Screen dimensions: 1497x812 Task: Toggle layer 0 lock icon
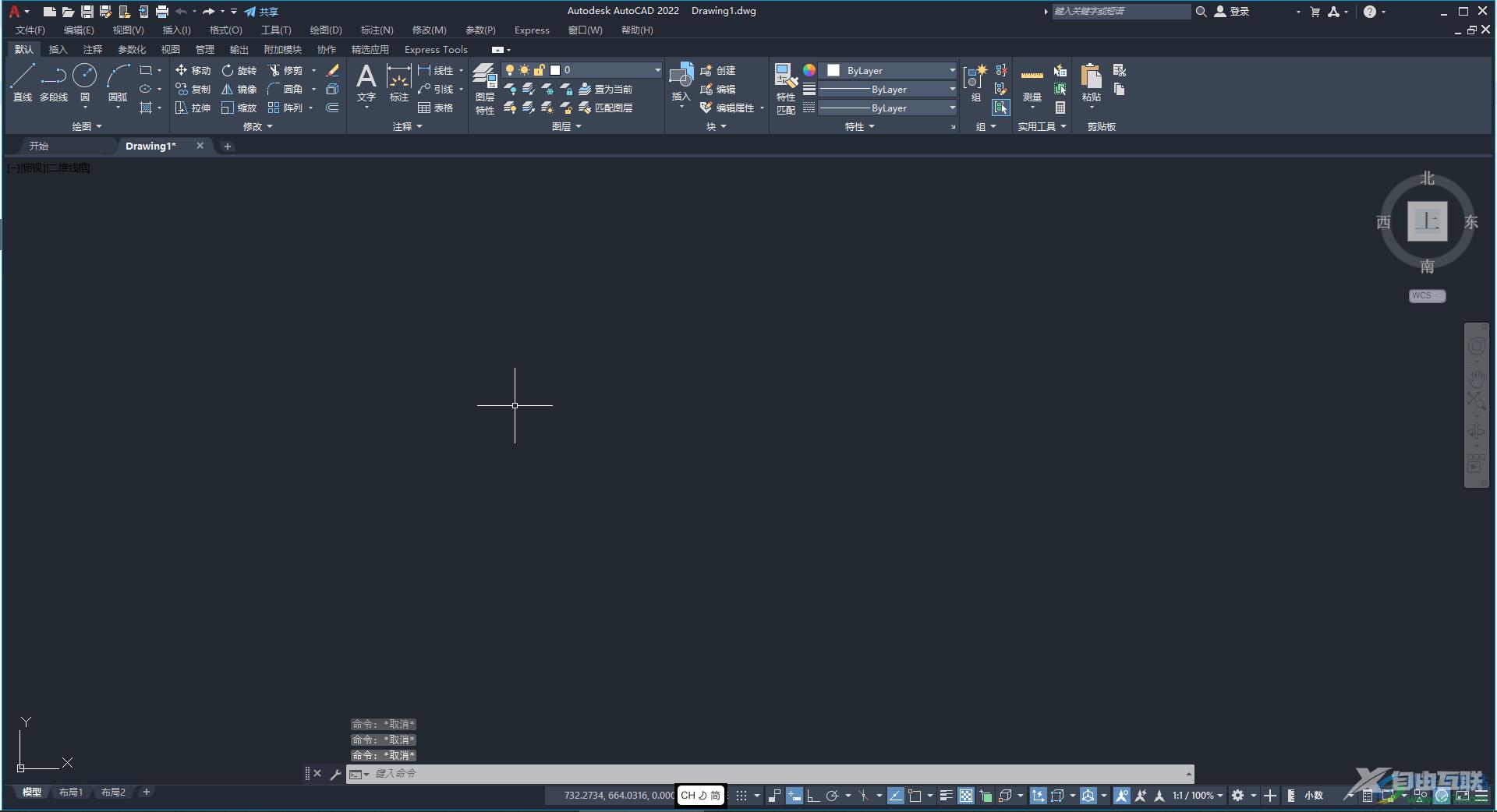tap(539, 70)
